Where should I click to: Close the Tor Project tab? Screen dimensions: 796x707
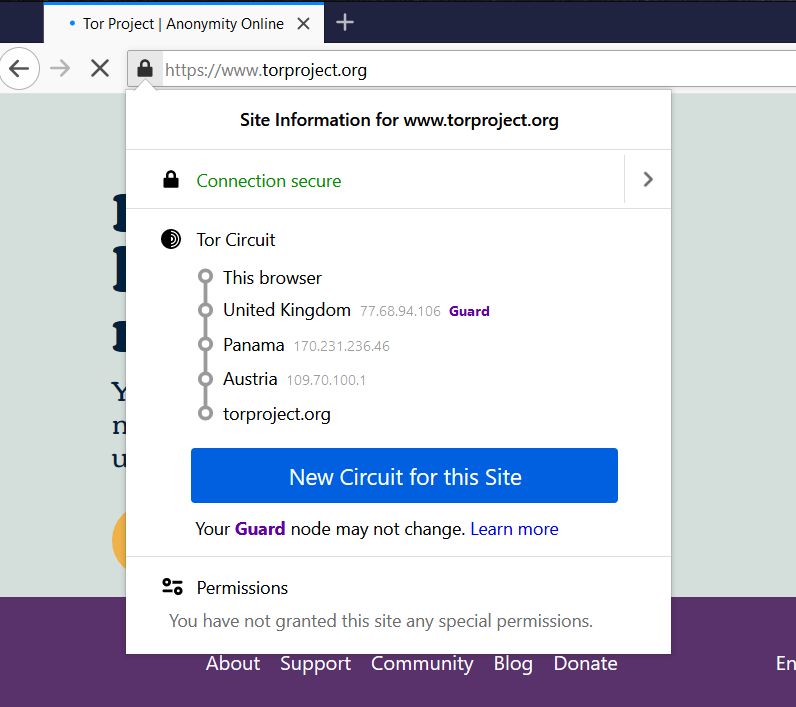pos(303,23)
